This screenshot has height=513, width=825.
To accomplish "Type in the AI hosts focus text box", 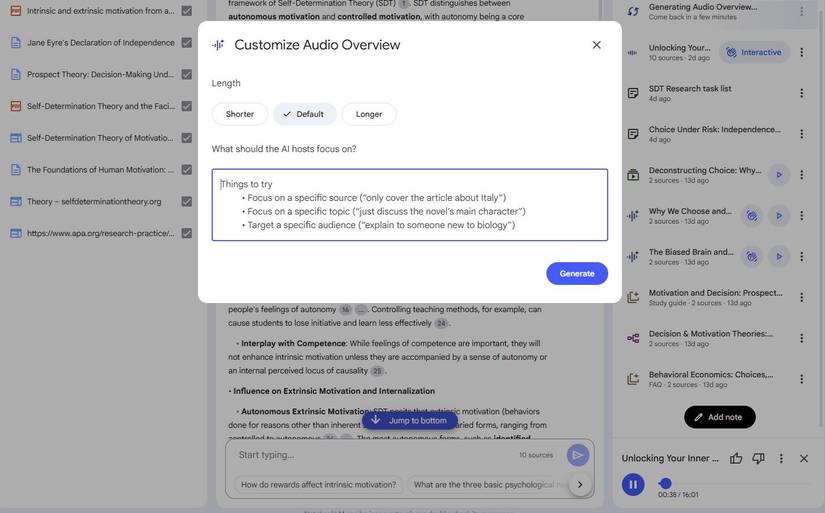I will [409, 205].
